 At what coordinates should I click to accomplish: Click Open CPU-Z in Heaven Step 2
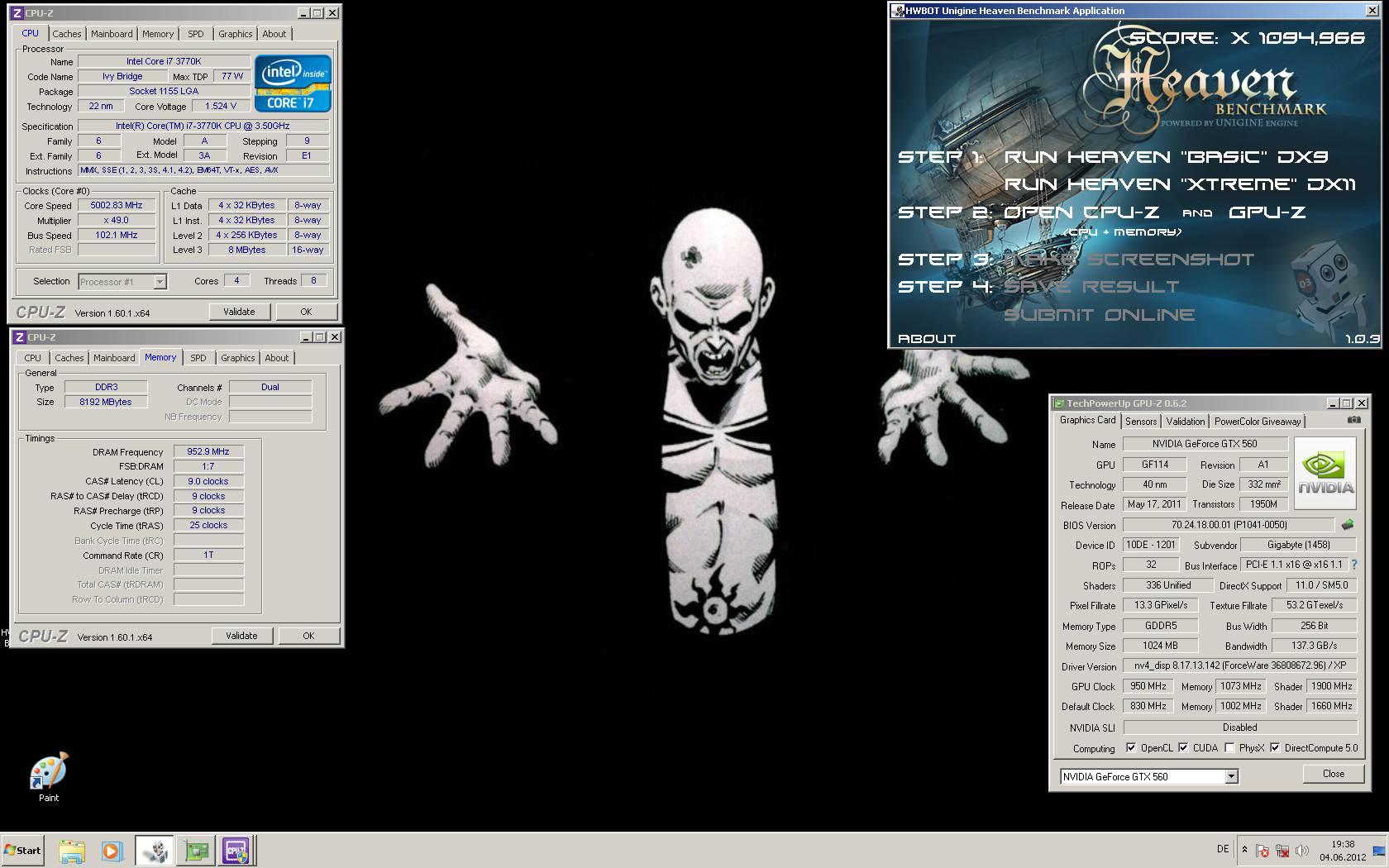[1081, 212]
